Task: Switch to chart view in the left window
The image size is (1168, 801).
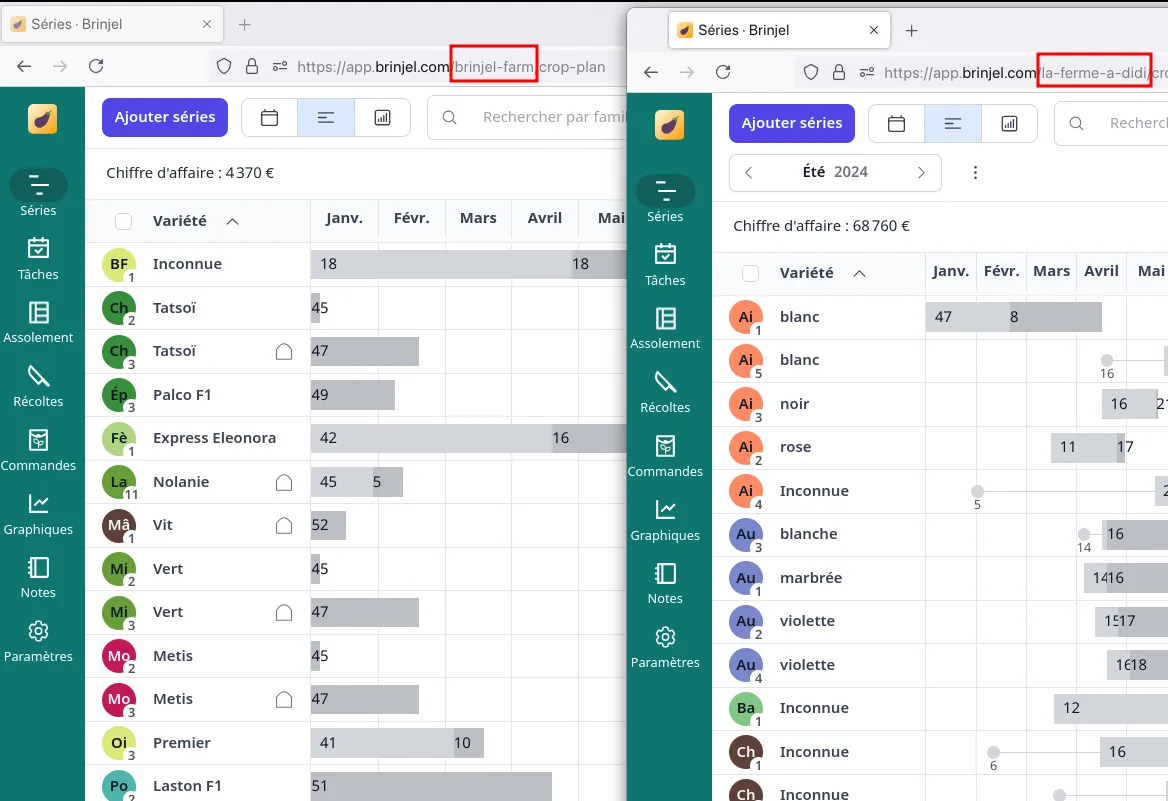Action: (x=382, y=118)
